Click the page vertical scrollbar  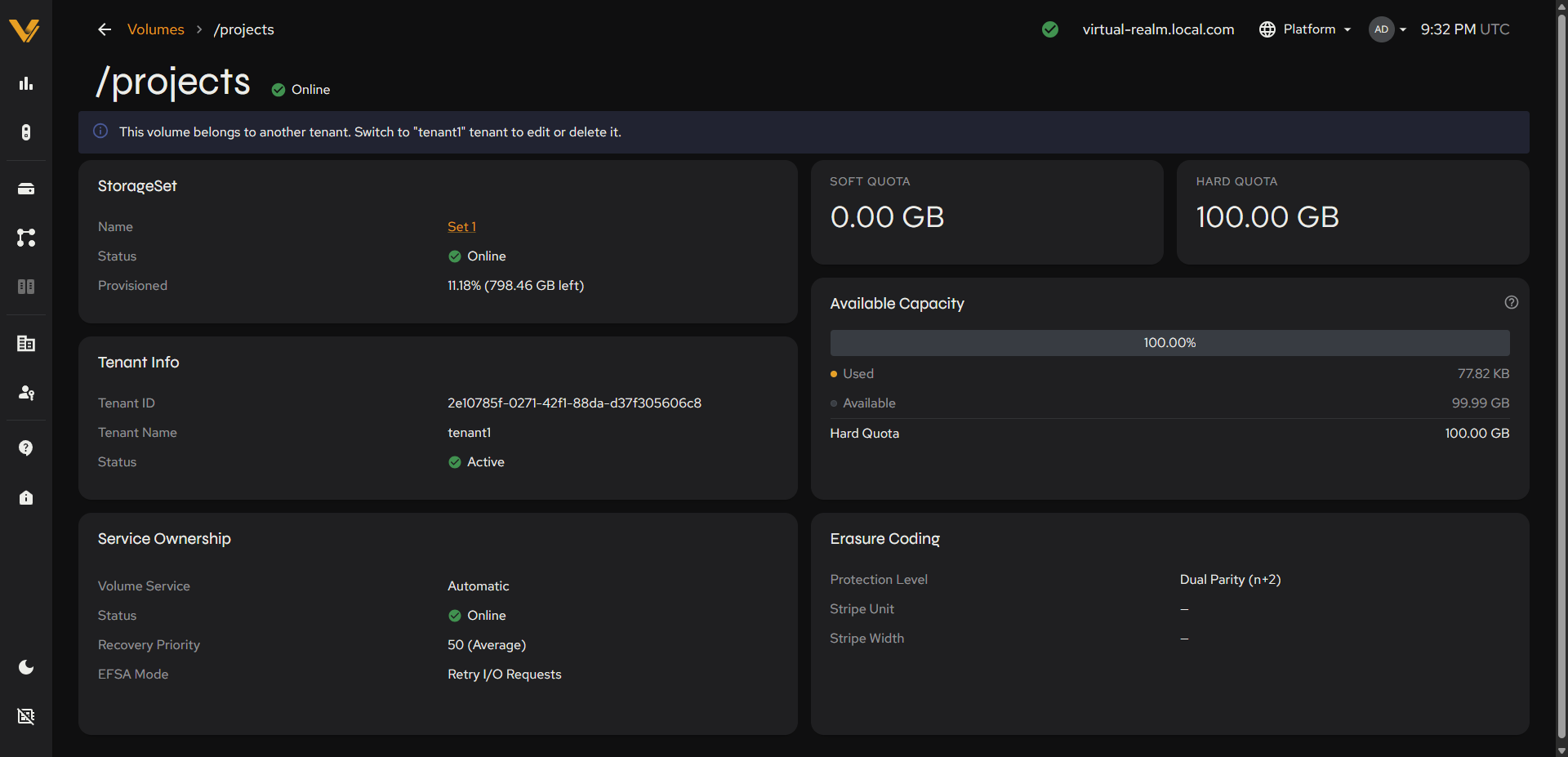click(x=1561, y=376)
